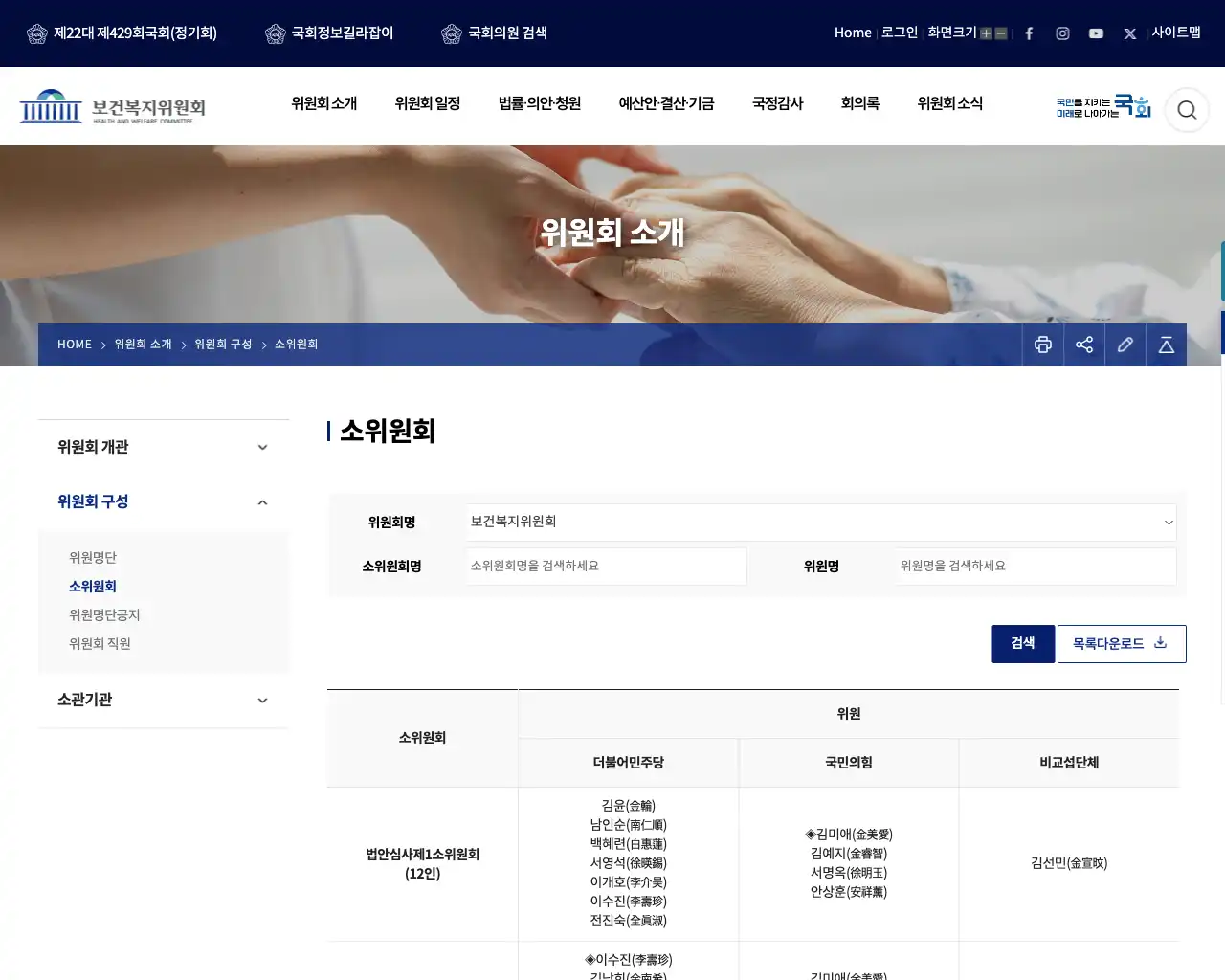Focus the 위원명 search field
The height and width of the screenshot is (980, 1225).
pos(1036,566)
